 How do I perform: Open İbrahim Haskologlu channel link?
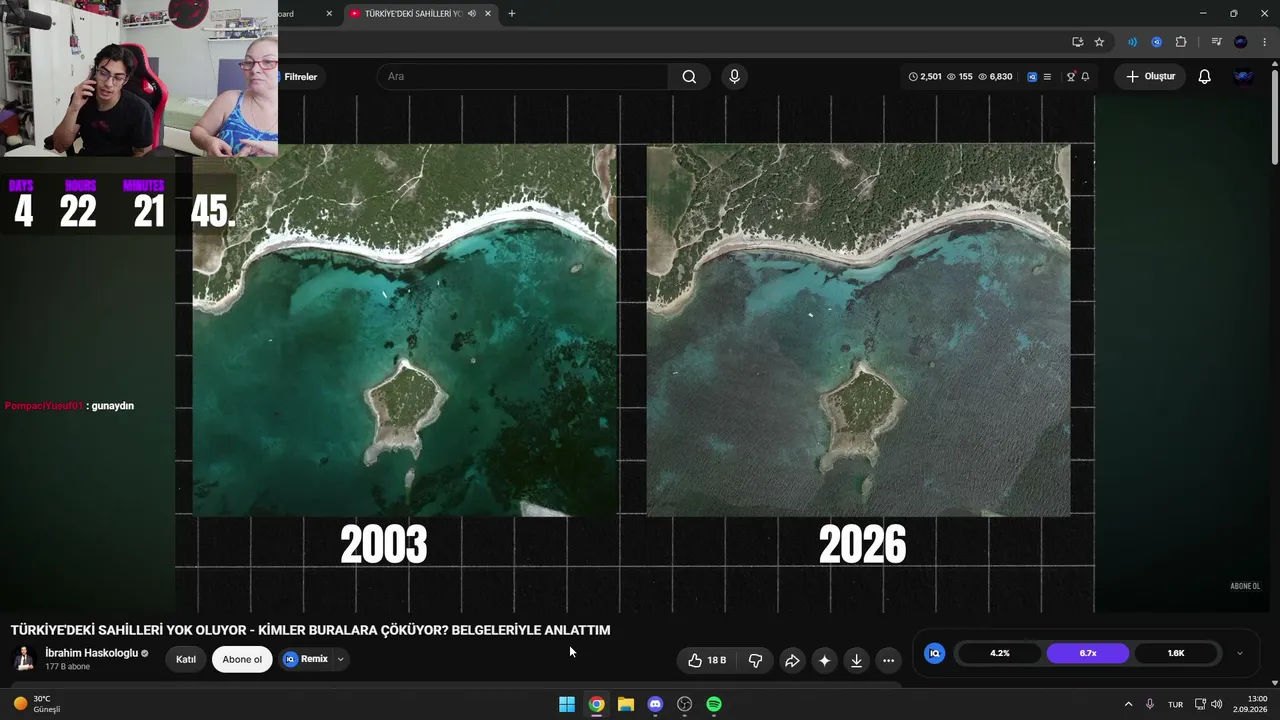[x=91, y=653]
